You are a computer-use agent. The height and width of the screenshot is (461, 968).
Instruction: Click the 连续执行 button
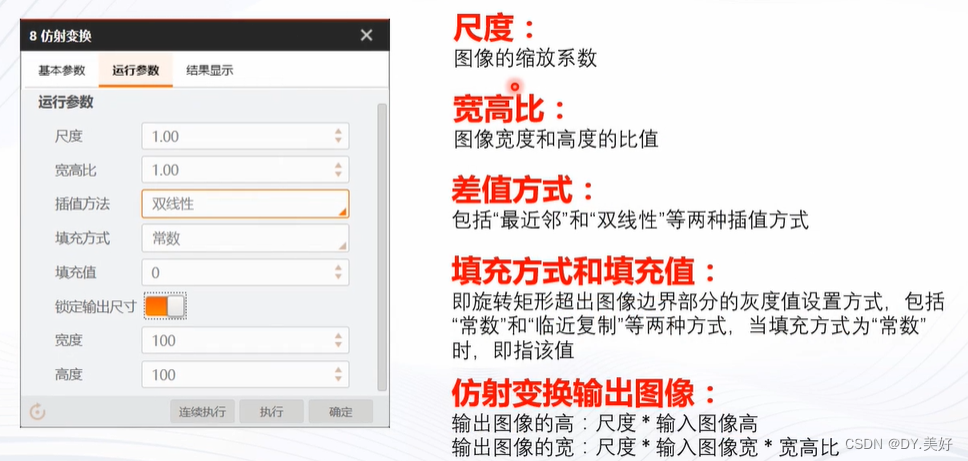(x=202, y=412)
